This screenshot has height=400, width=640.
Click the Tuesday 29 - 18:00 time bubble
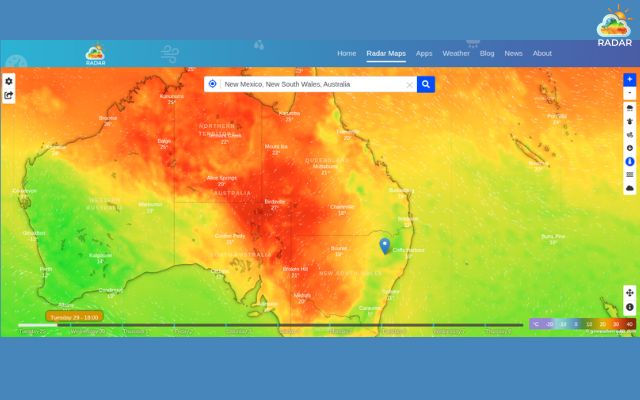pos(74,317)
